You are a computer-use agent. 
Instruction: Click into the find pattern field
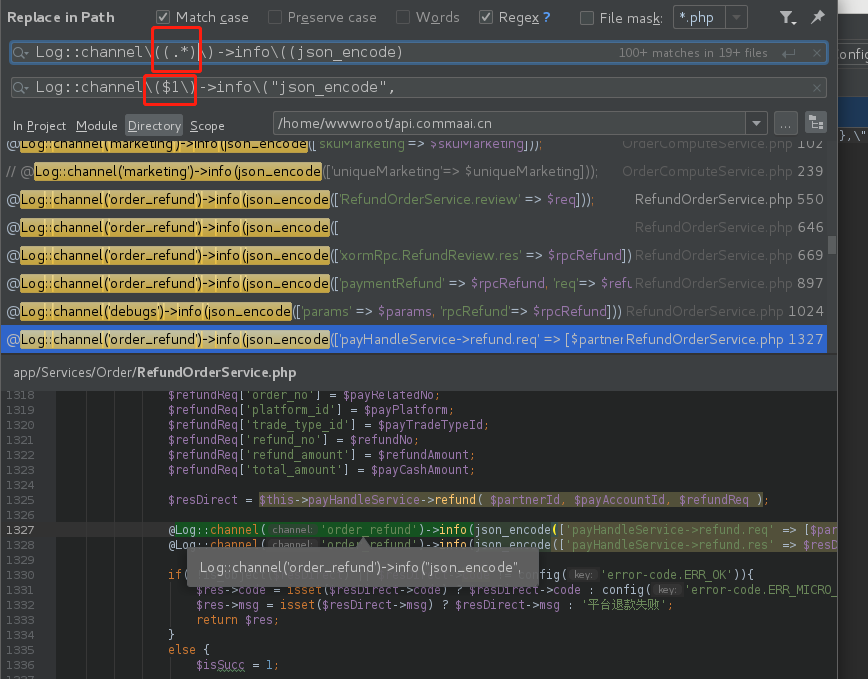[x=419, y=53]
